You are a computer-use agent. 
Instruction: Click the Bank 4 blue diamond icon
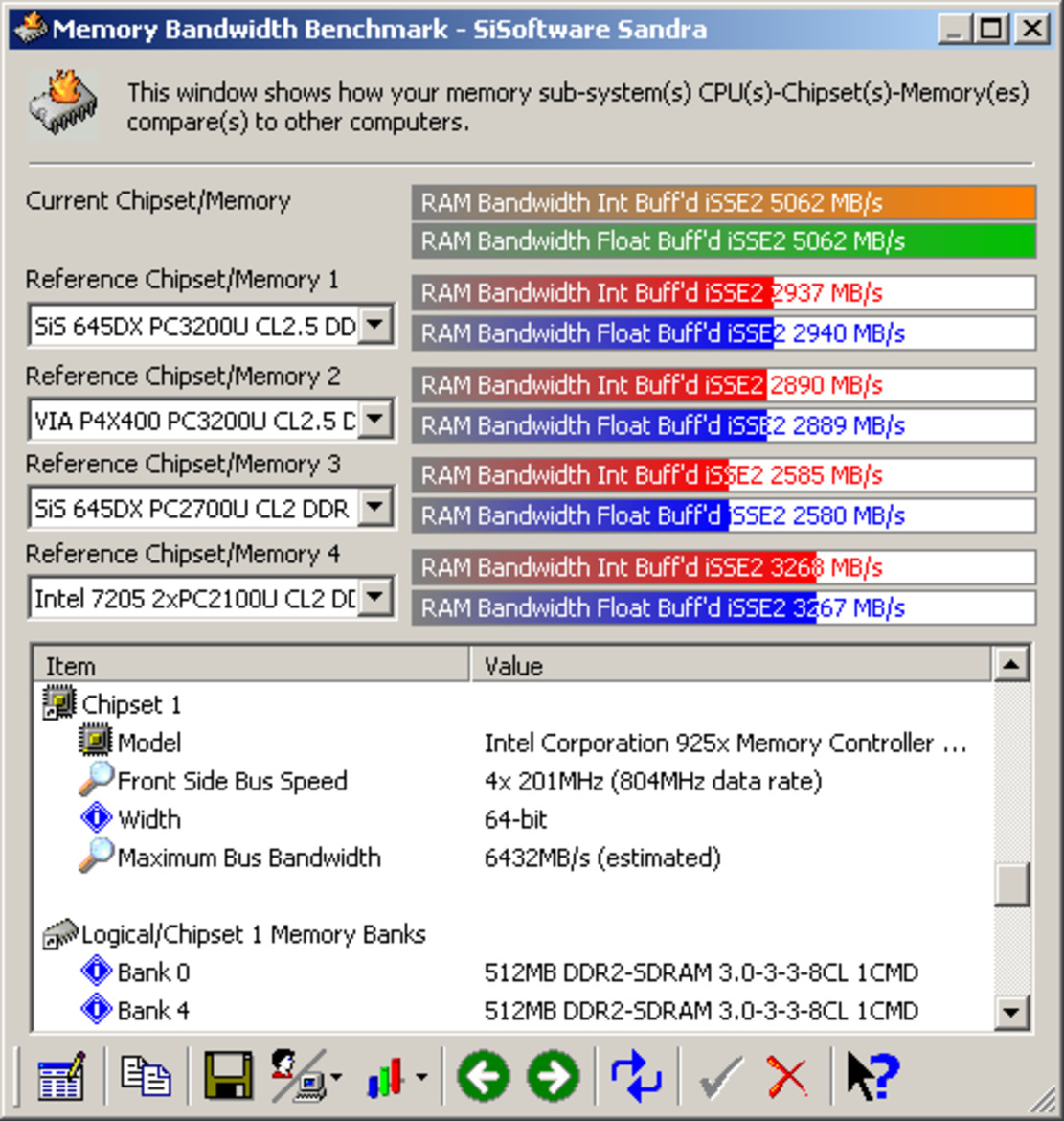click(x=96, y=1010)
